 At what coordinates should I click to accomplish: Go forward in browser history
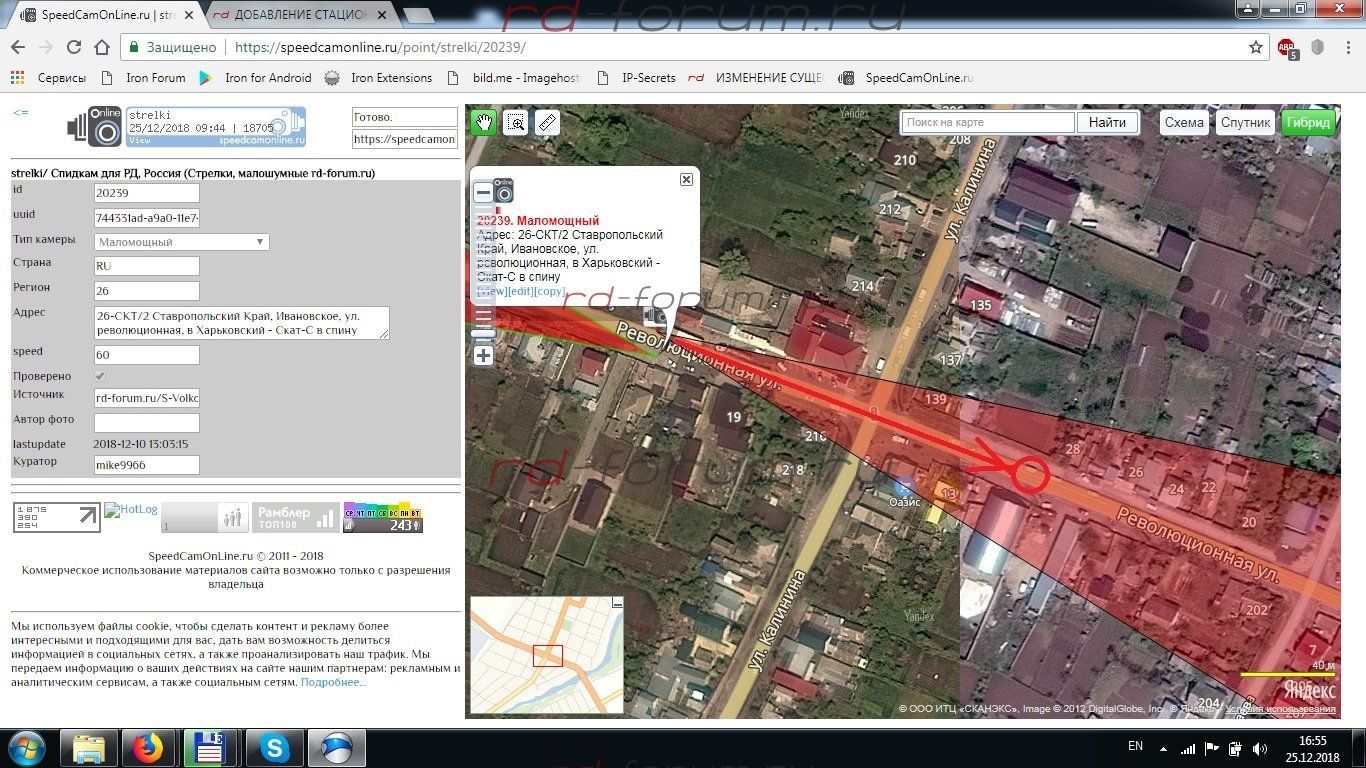pyautogui.click(x=46, y=47)
